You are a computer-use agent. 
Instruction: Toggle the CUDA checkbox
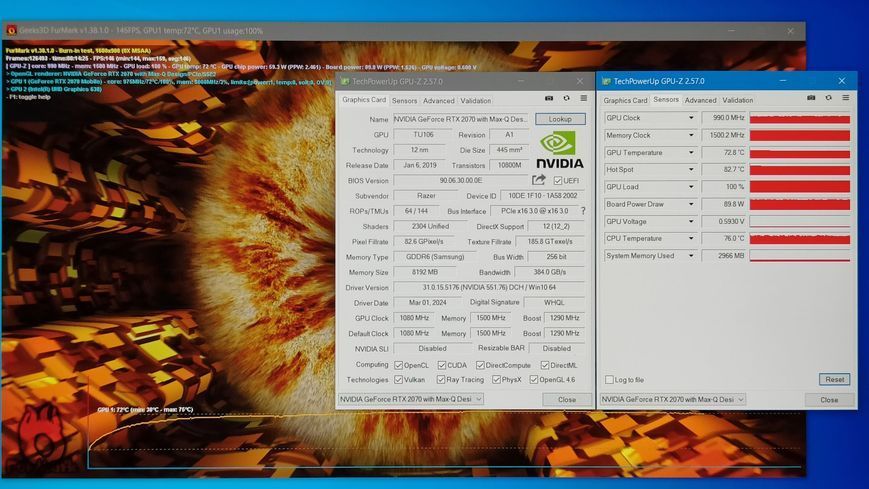pyautogui.click(x=441, y=365)
